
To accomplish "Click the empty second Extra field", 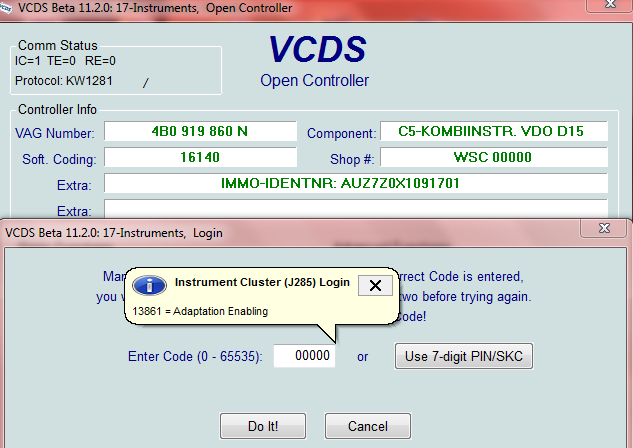I will (x=356, y=209).
